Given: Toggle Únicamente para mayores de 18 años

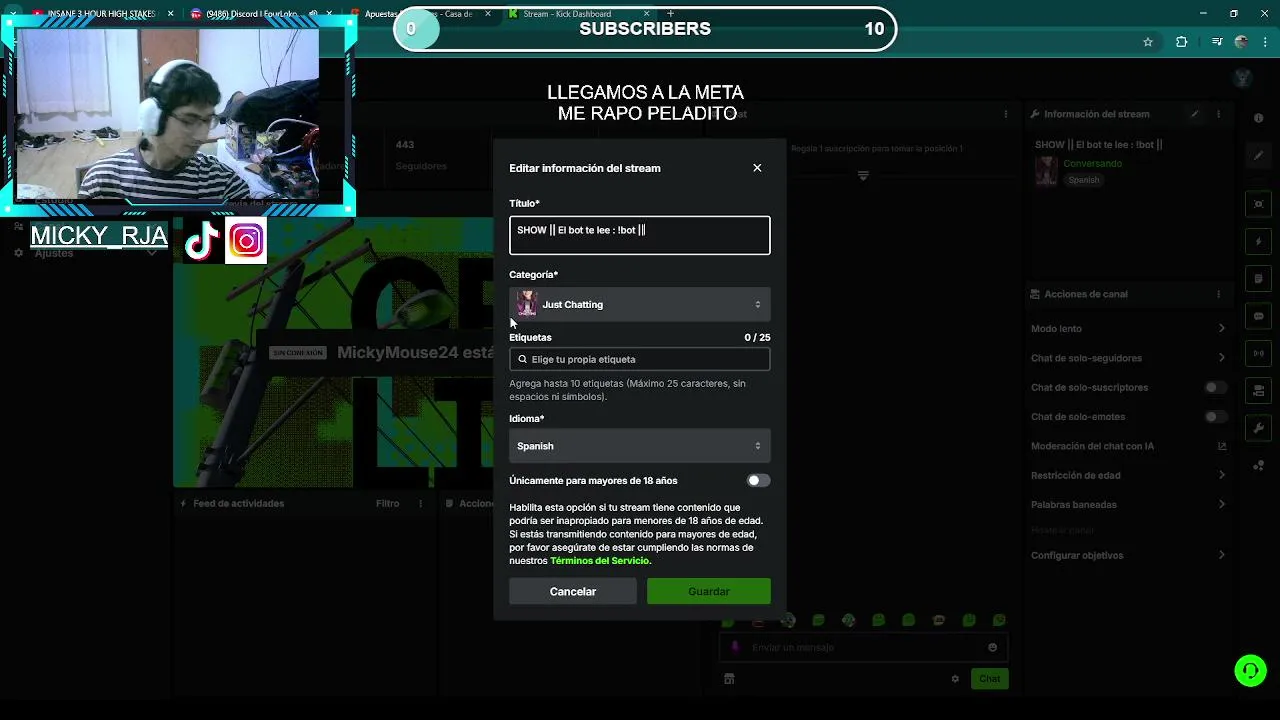Looking at the screenshot, I should (758, 481).
